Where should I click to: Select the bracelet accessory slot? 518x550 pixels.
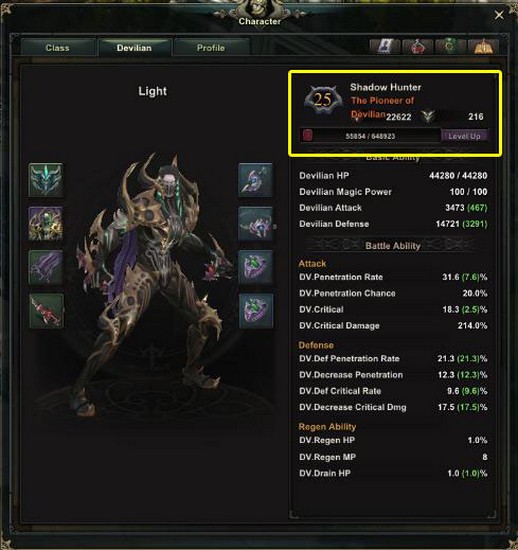pos(256,223)
